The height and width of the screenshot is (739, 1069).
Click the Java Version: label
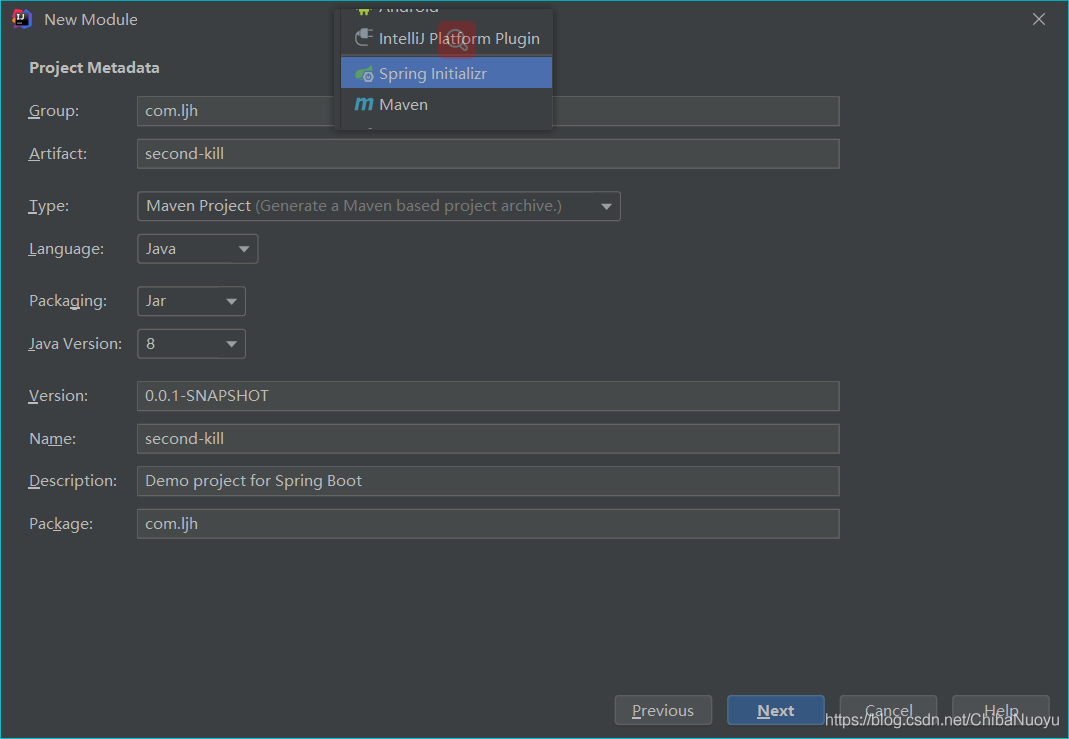(x=75, y=344)
